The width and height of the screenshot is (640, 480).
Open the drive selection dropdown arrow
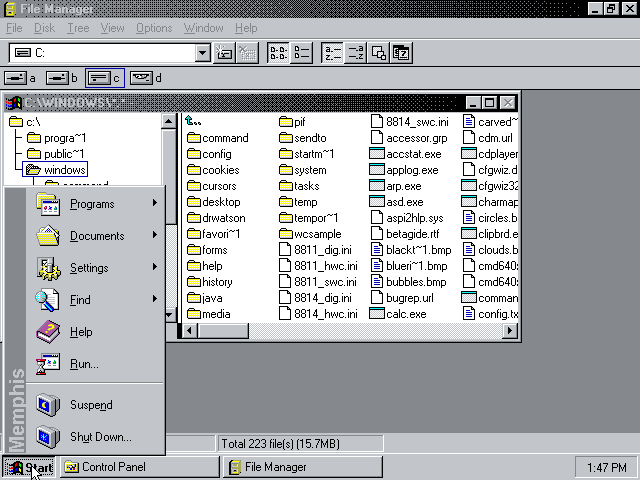(202, 53)
